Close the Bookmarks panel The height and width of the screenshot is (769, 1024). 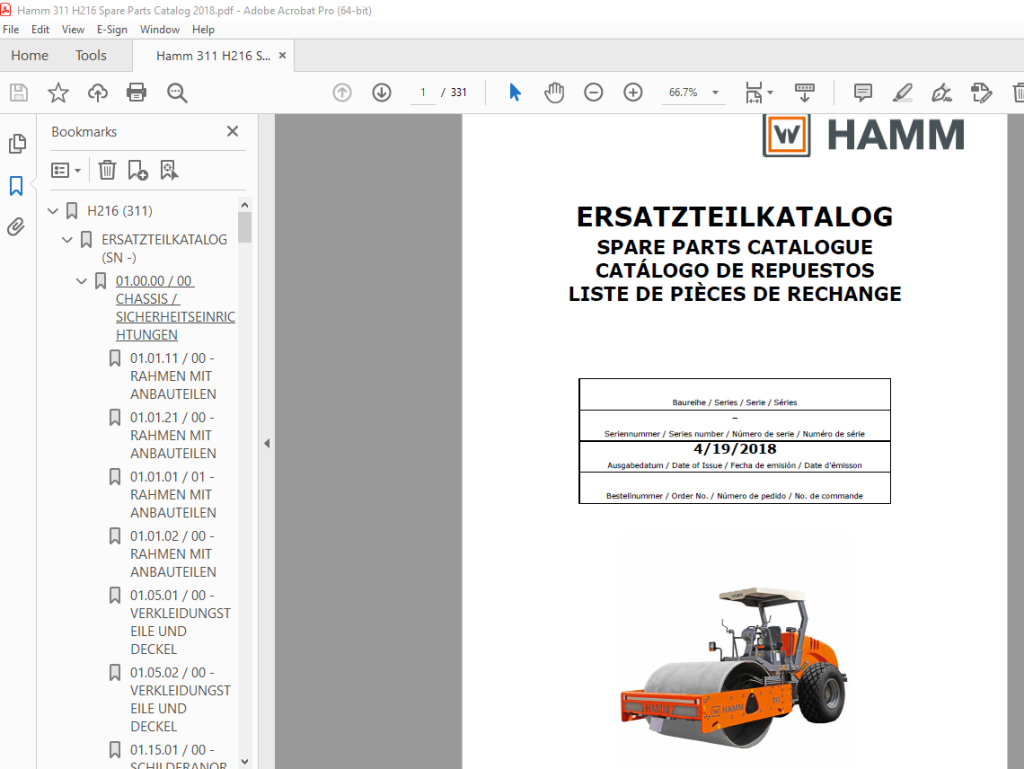232,131
